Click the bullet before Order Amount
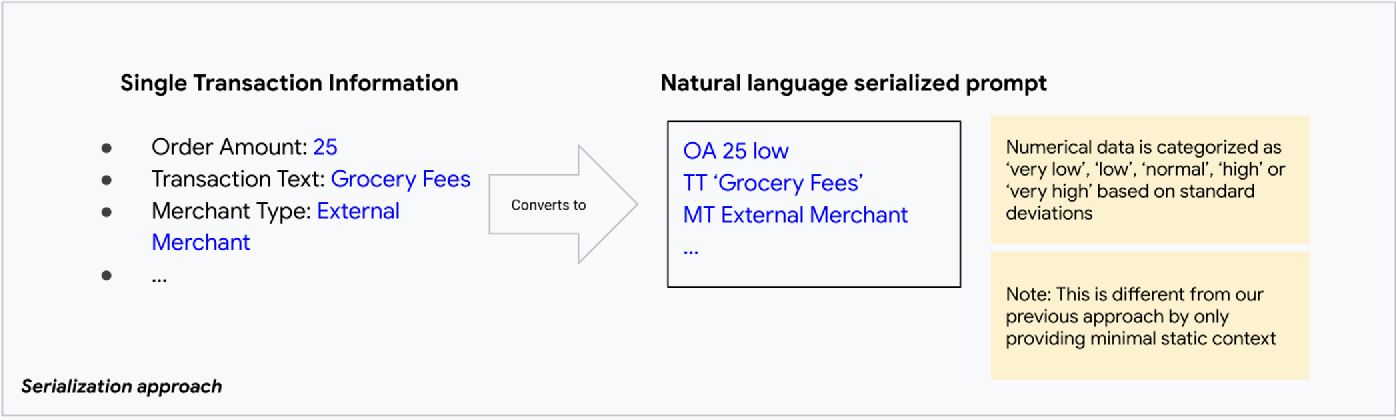1396x420 pixels. point(107,148)
